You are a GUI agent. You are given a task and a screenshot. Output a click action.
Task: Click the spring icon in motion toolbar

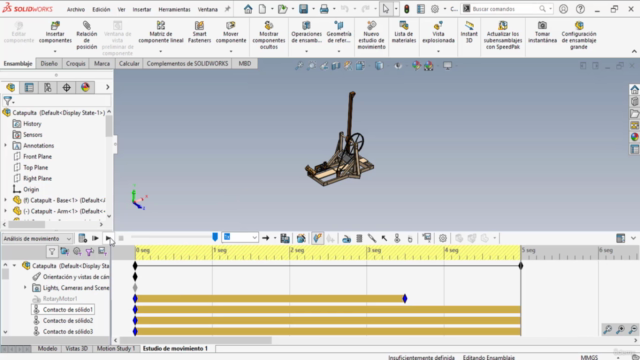(x=359, y=238)
